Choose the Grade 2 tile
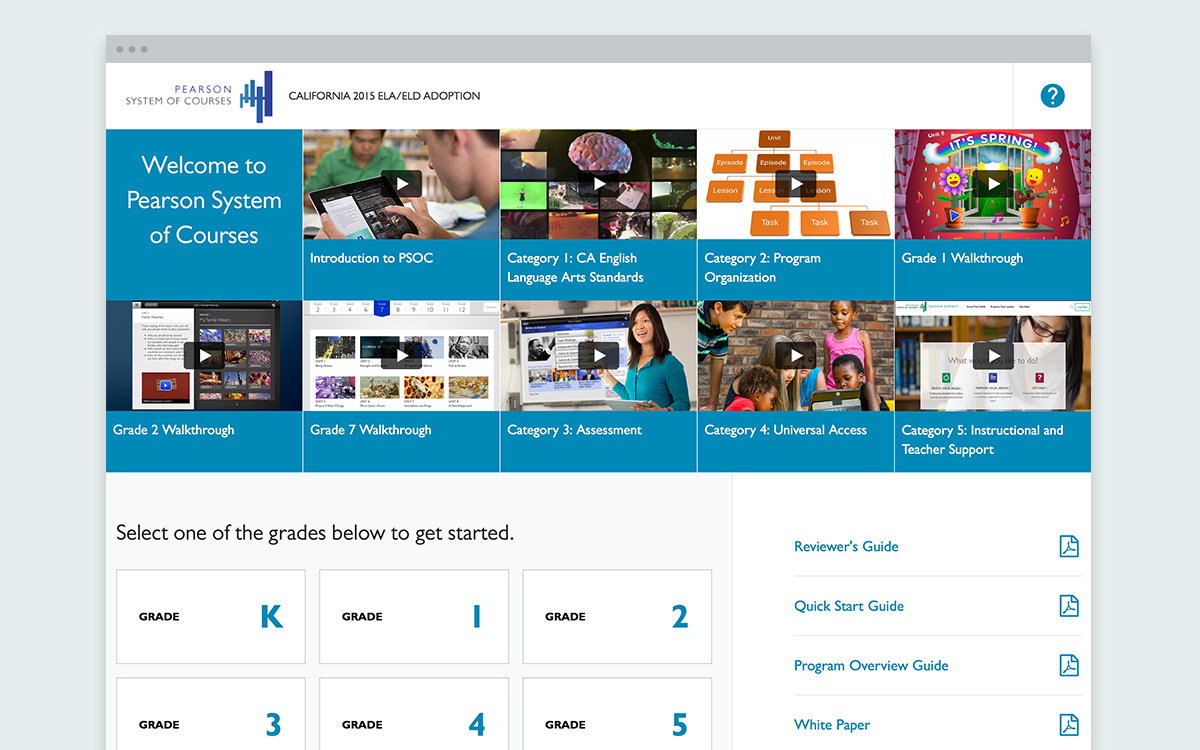 tap(616, 617)
